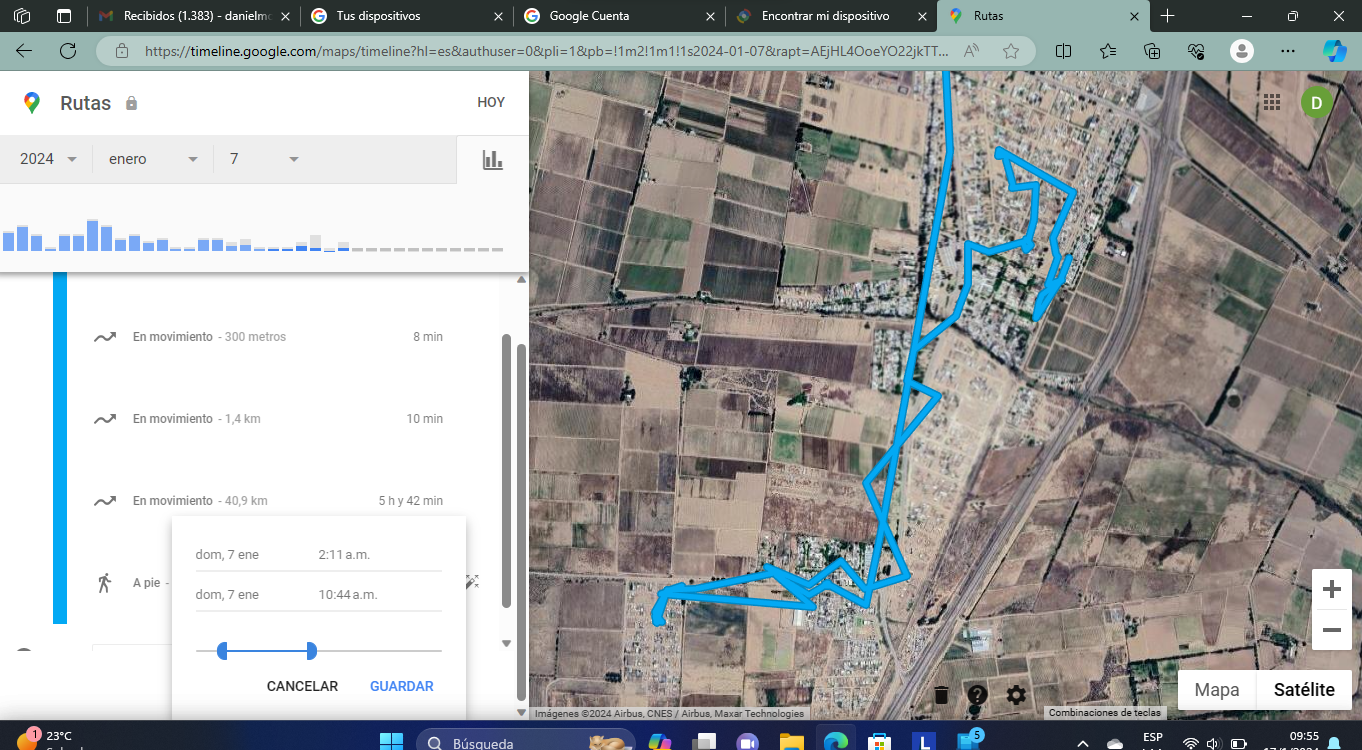Click the walking A pie icon
Screen dimensions: 1362x750
coord(105,582)
